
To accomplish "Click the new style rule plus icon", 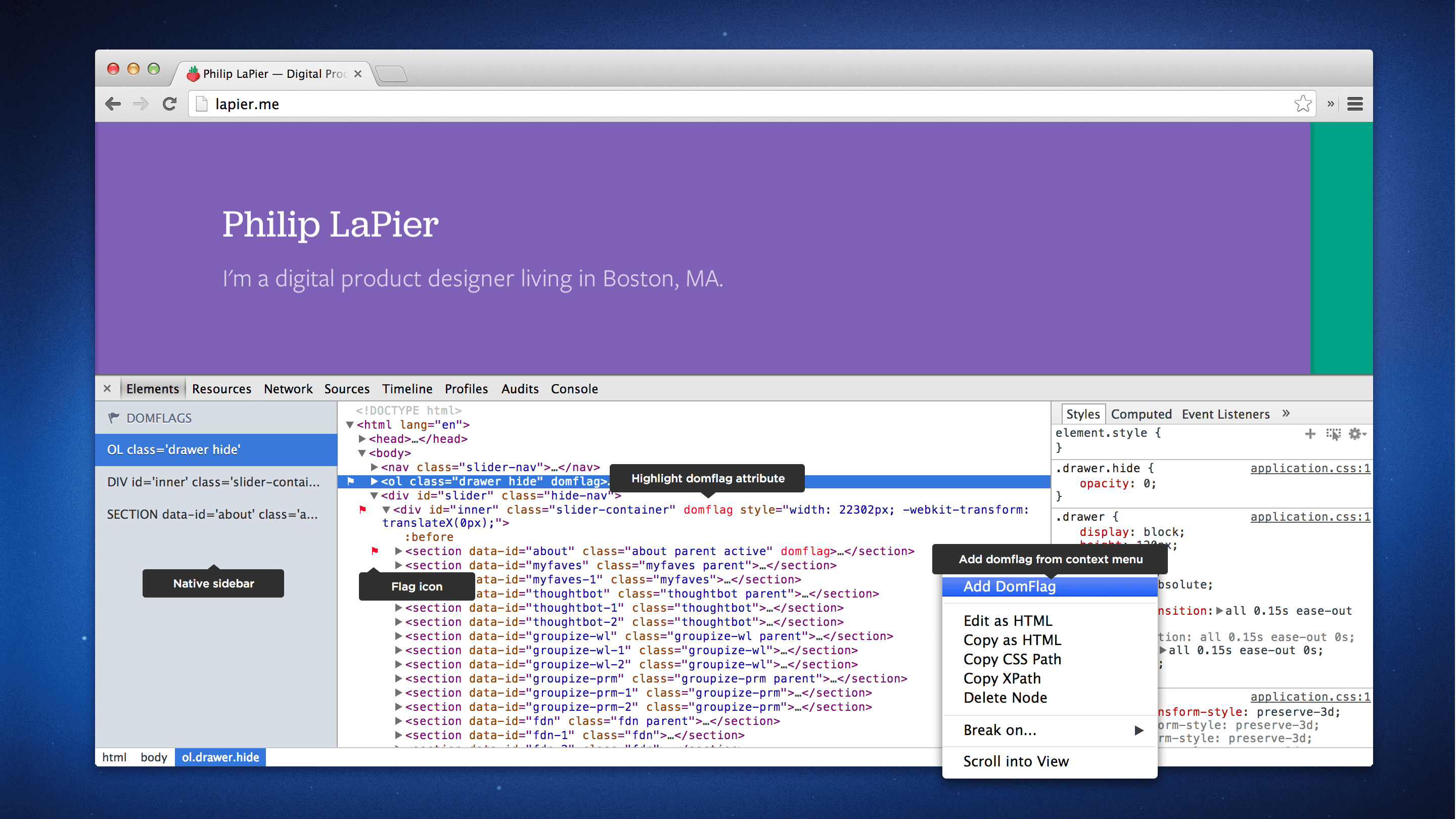I will (1309, 434).
